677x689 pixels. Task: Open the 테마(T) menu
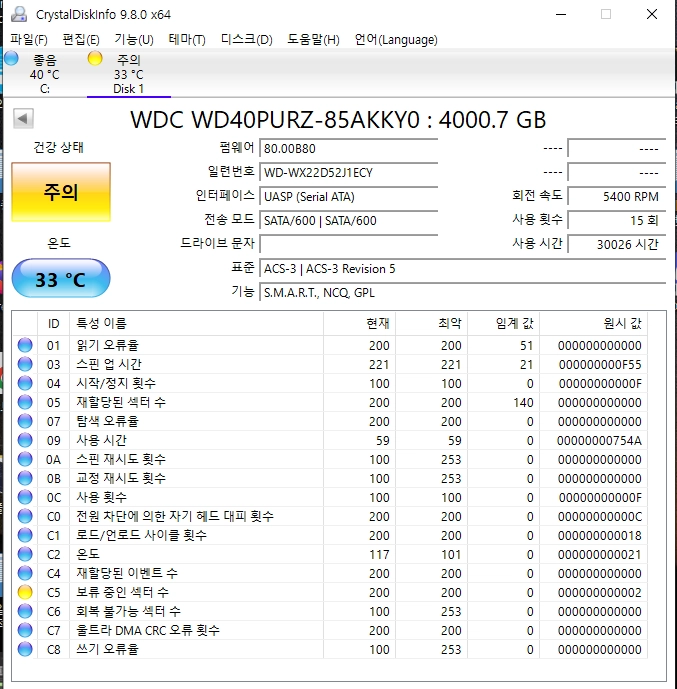[187, 40]
